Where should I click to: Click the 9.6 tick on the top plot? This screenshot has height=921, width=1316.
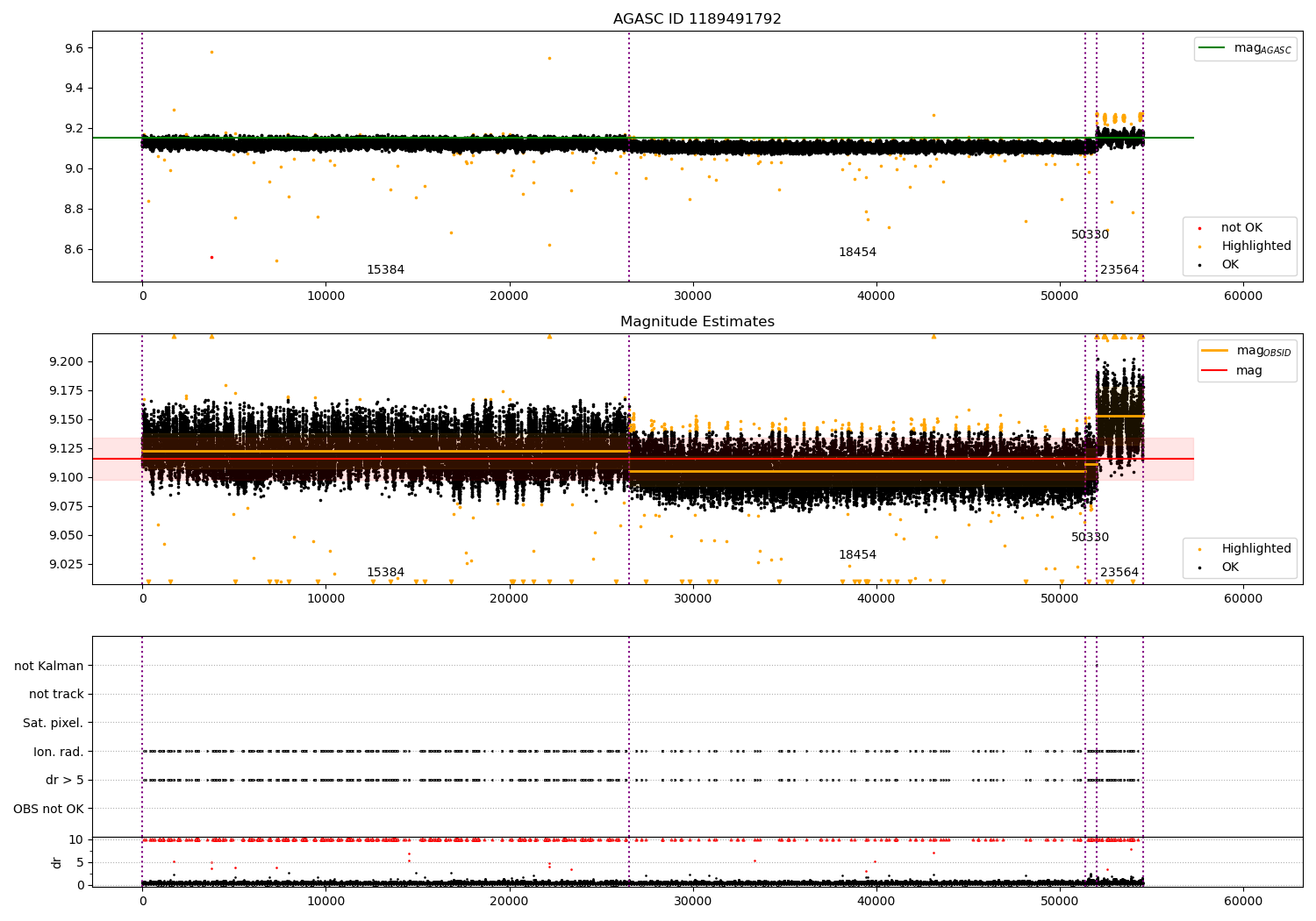tap(75, 48)
